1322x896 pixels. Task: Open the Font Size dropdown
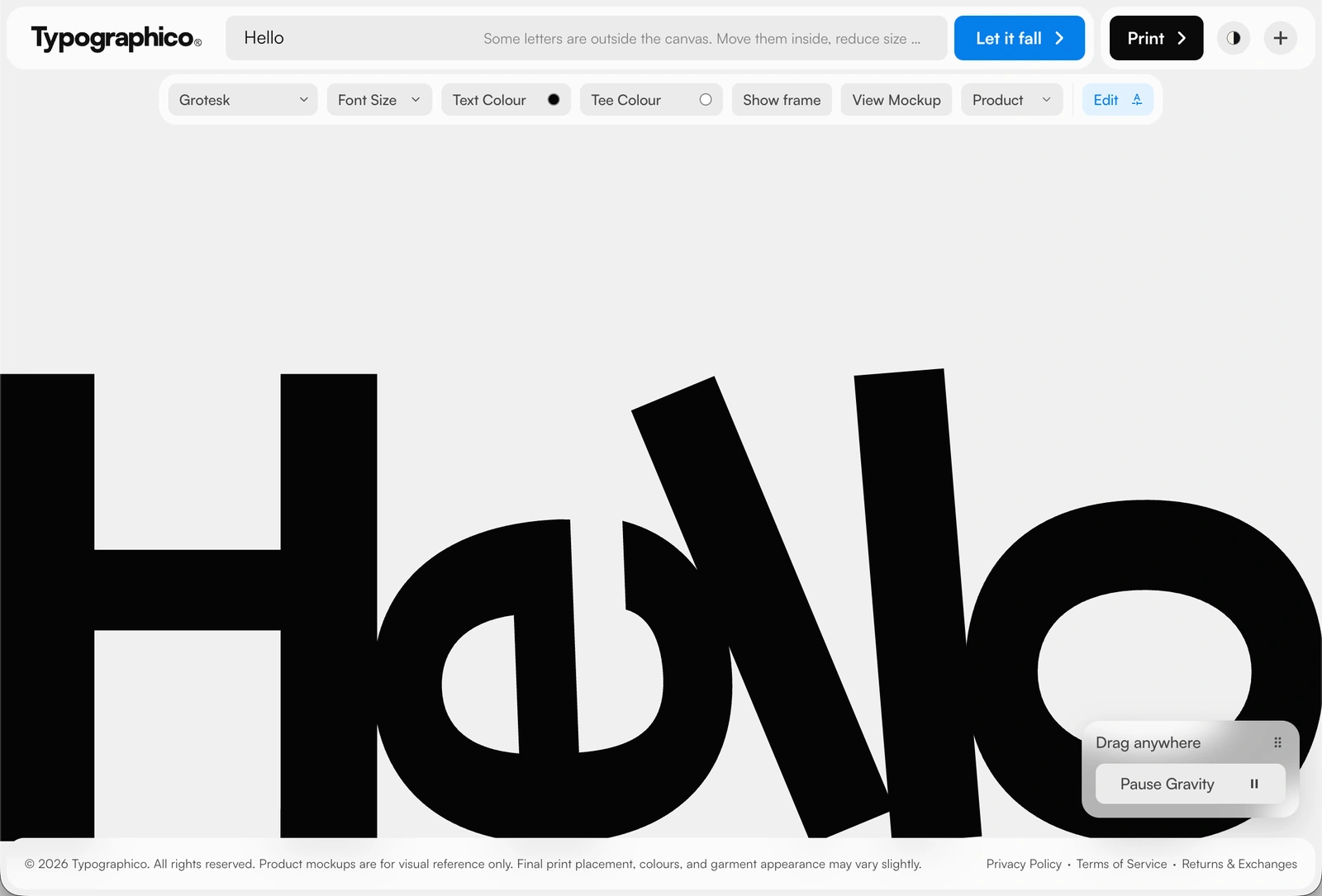tap(379, 100)
